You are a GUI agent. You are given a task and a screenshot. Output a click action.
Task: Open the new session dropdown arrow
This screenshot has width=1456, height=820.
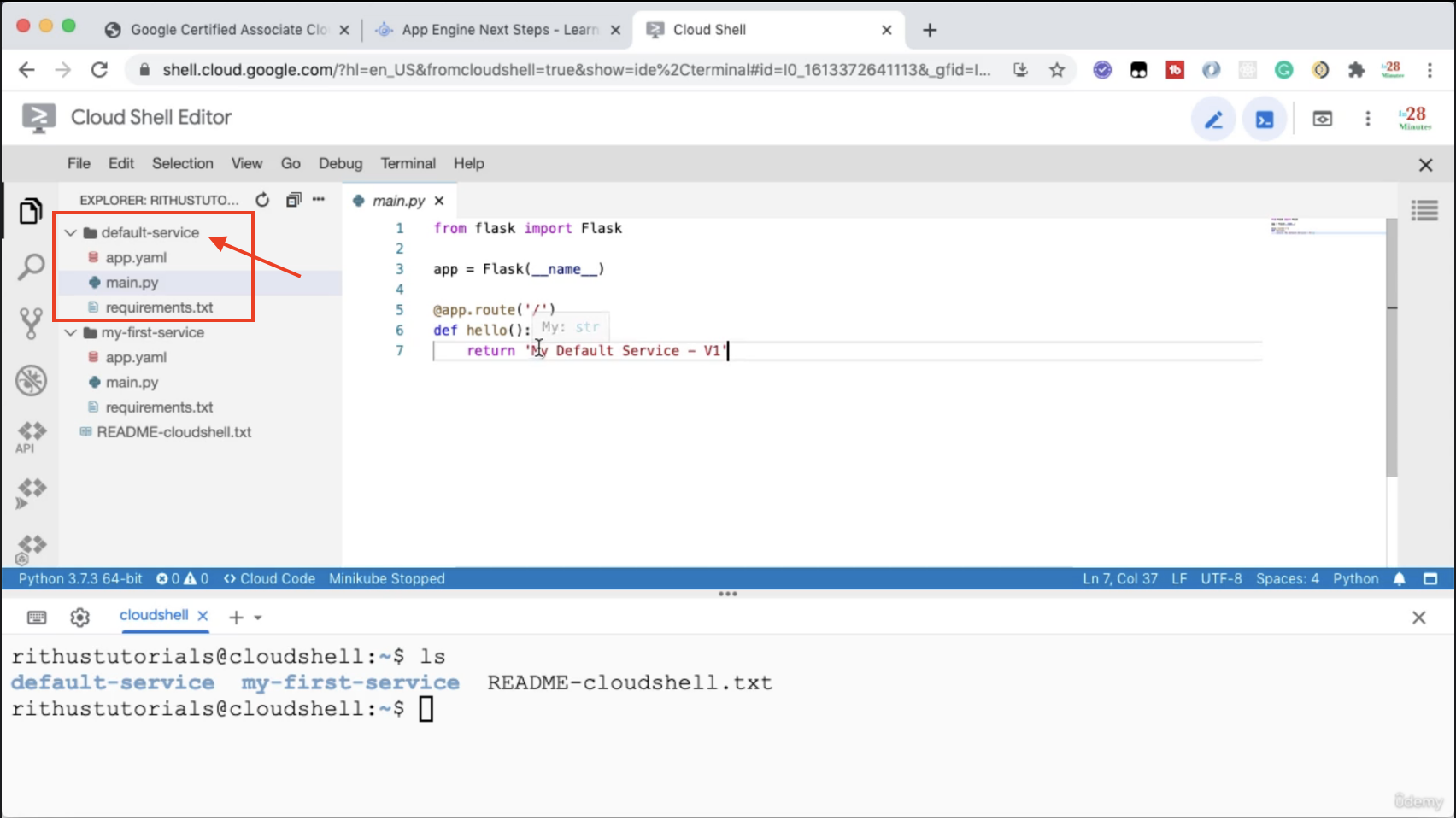(258, 618)
